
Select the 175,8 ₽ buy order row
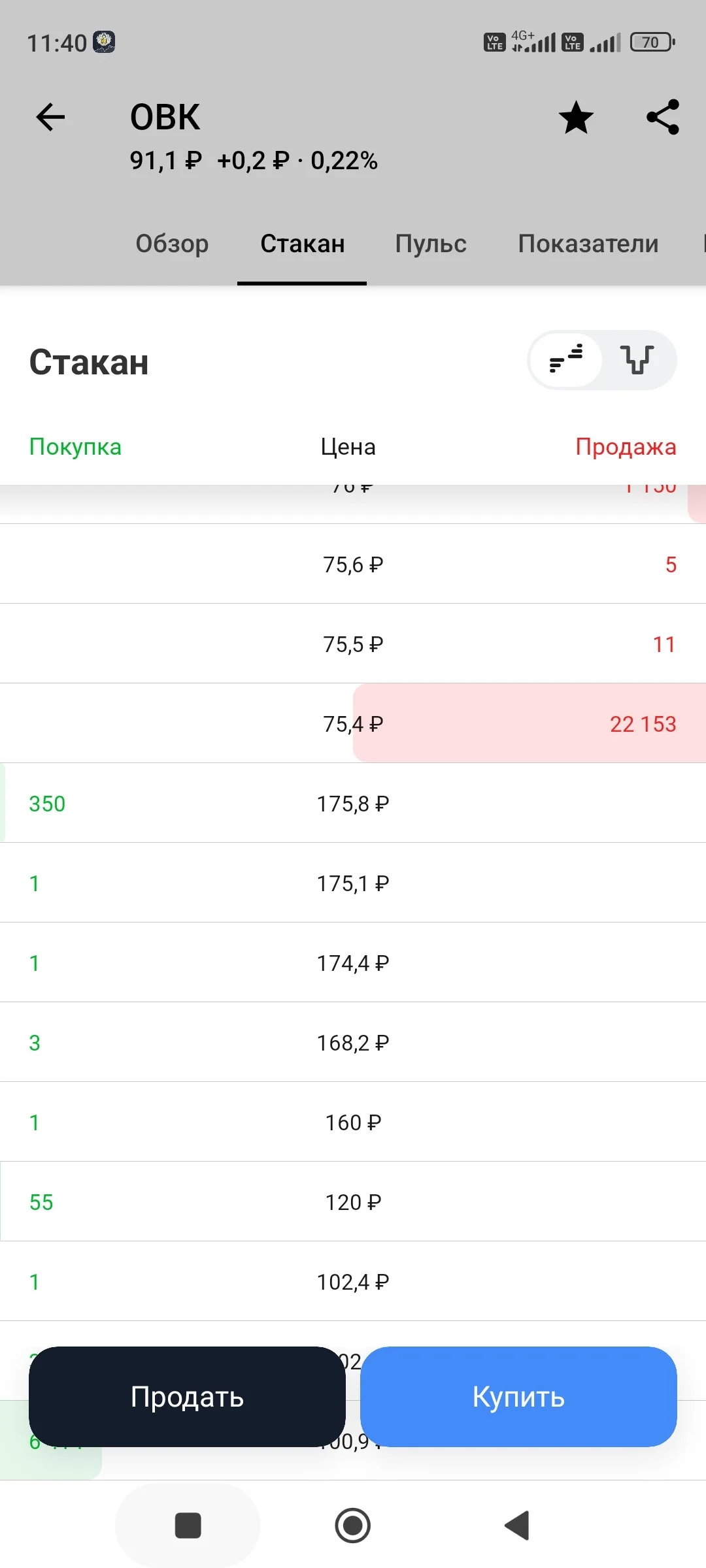point(353,803)
